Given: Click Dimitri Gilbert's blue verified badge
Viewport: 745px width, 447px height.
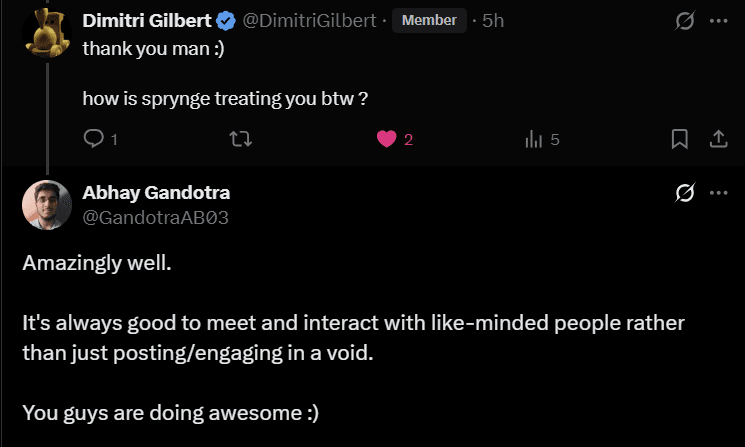Looking at the screenshot, I should click(x=227, y=20).
